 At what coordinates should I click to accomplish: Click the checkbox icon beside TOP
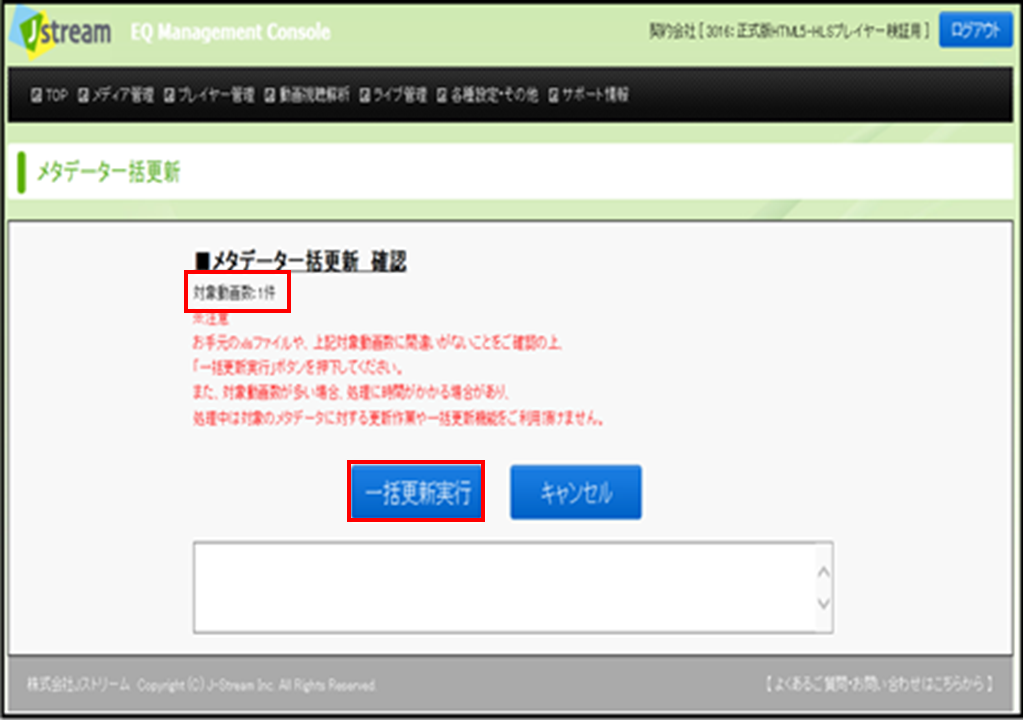(36, 96)
